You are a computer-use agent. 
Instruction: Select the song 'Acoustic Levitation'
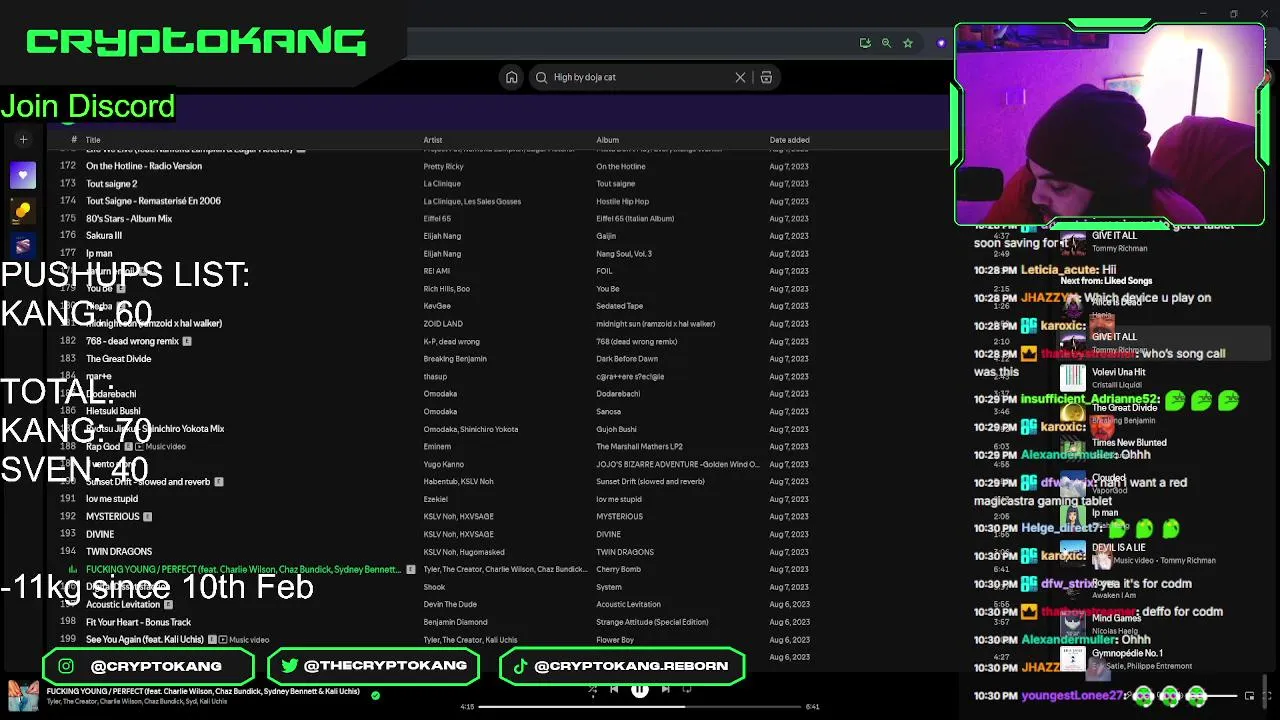coord(123,605)
